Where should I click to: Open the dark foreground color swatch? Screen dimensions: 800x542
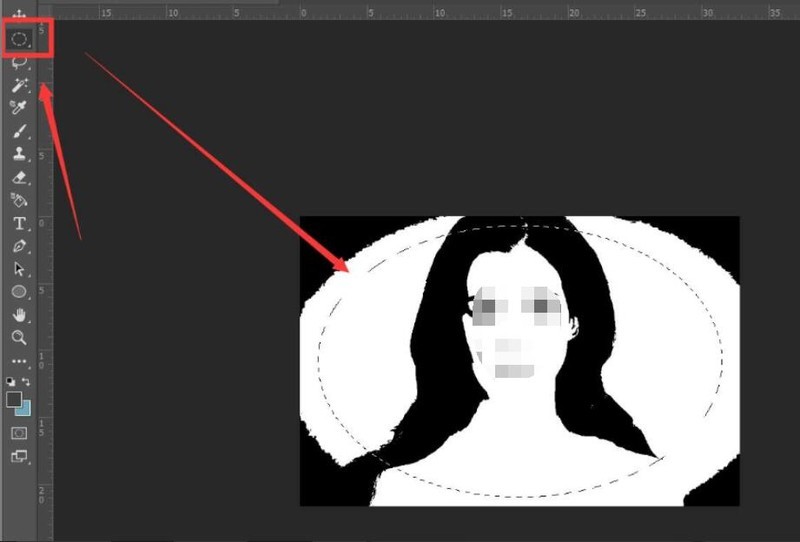14,399
